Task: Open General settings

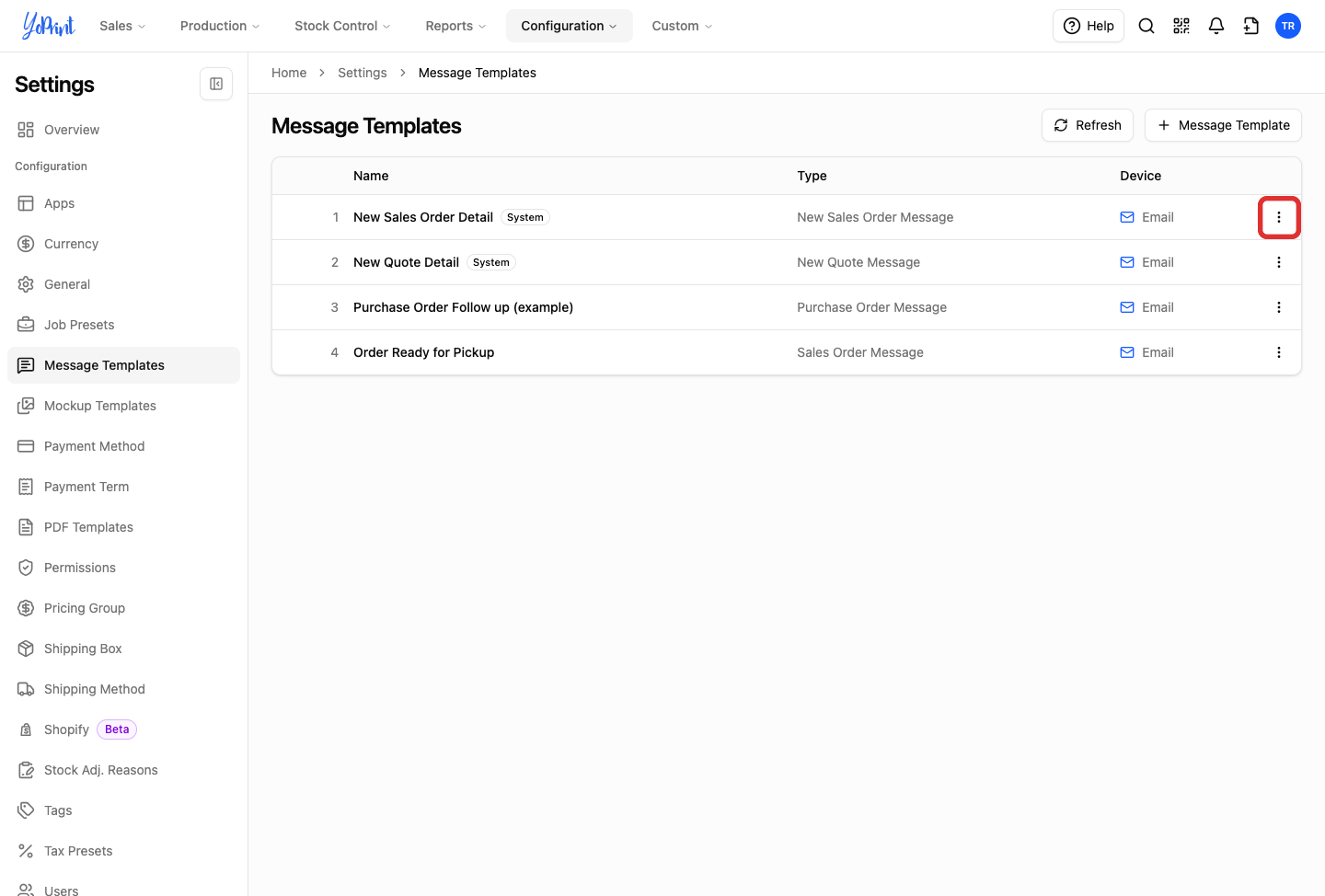Action: pyautogui.click(x=123, y=284)
